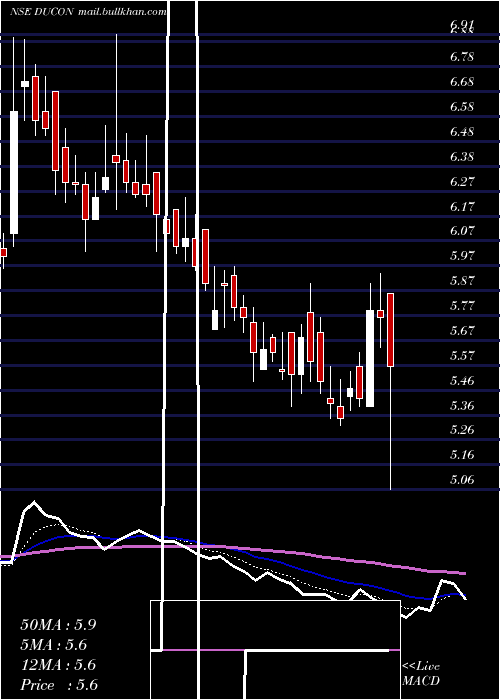Click the 5.97 price axis label
Image resolution: width=500 pixels, height=700 pixels.
[x=462, y=256]
